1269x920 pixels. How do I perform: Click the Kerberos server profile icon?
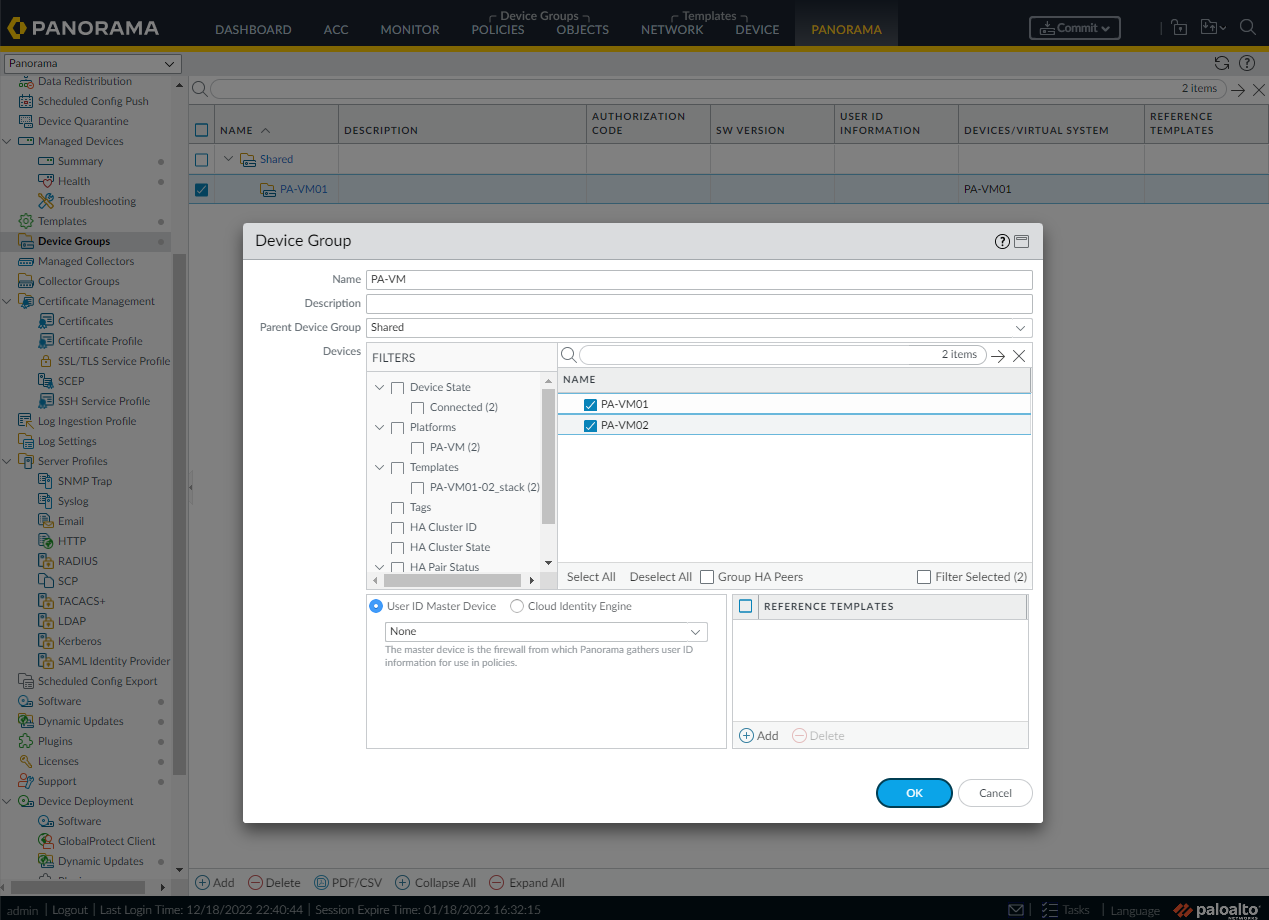point(45,641)
